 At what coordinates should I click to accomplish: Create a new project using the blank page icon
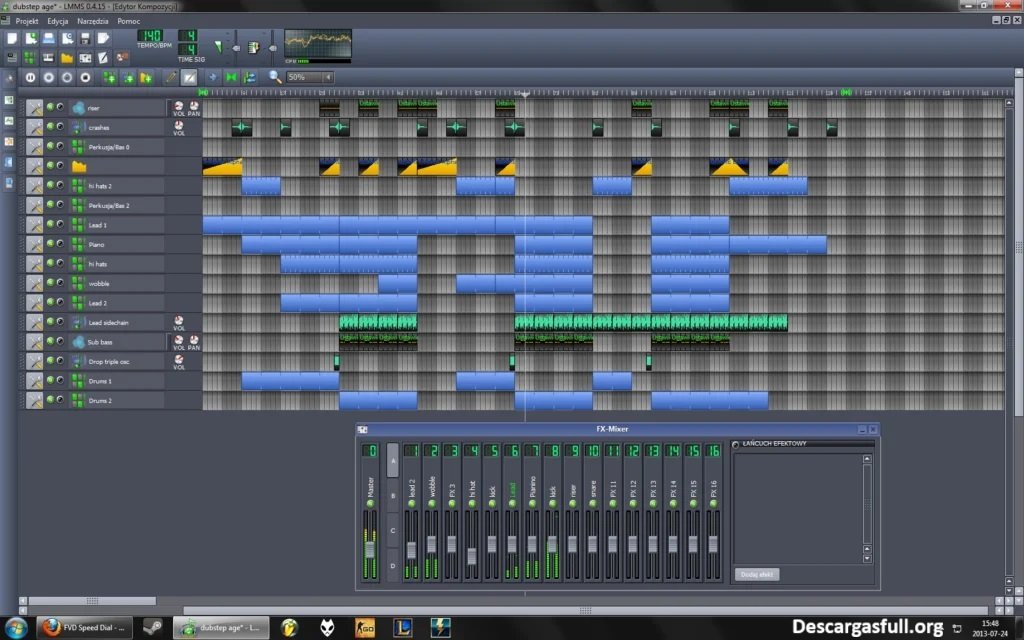point(12,38)
